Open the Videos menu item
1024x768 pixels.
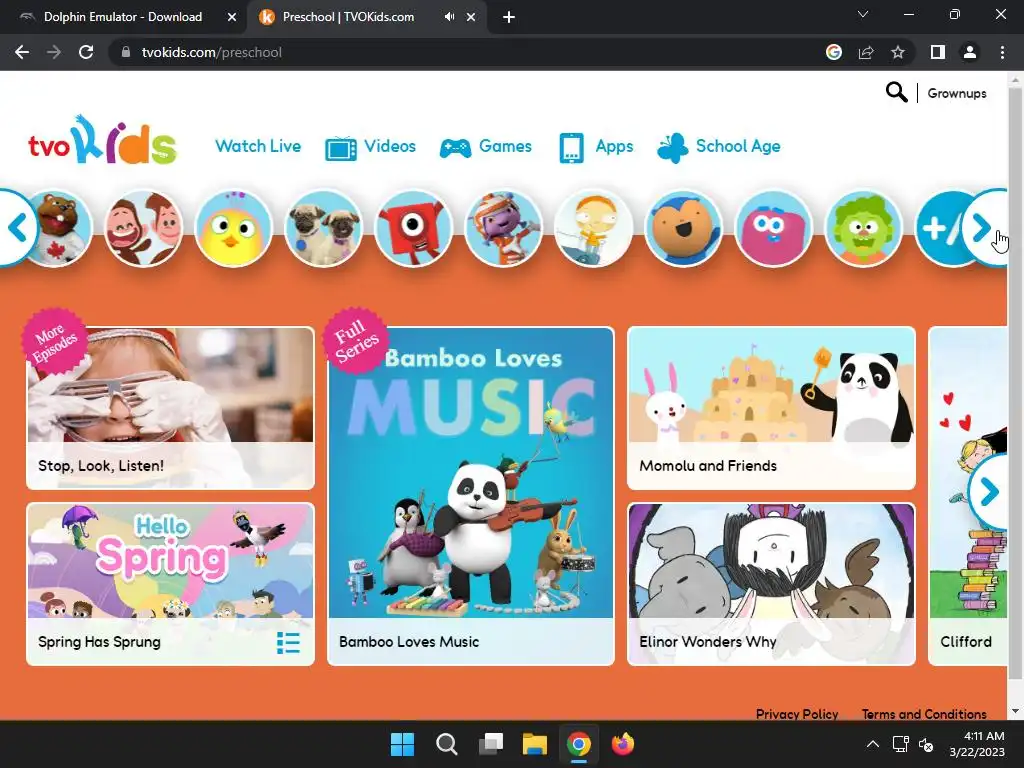390,146
